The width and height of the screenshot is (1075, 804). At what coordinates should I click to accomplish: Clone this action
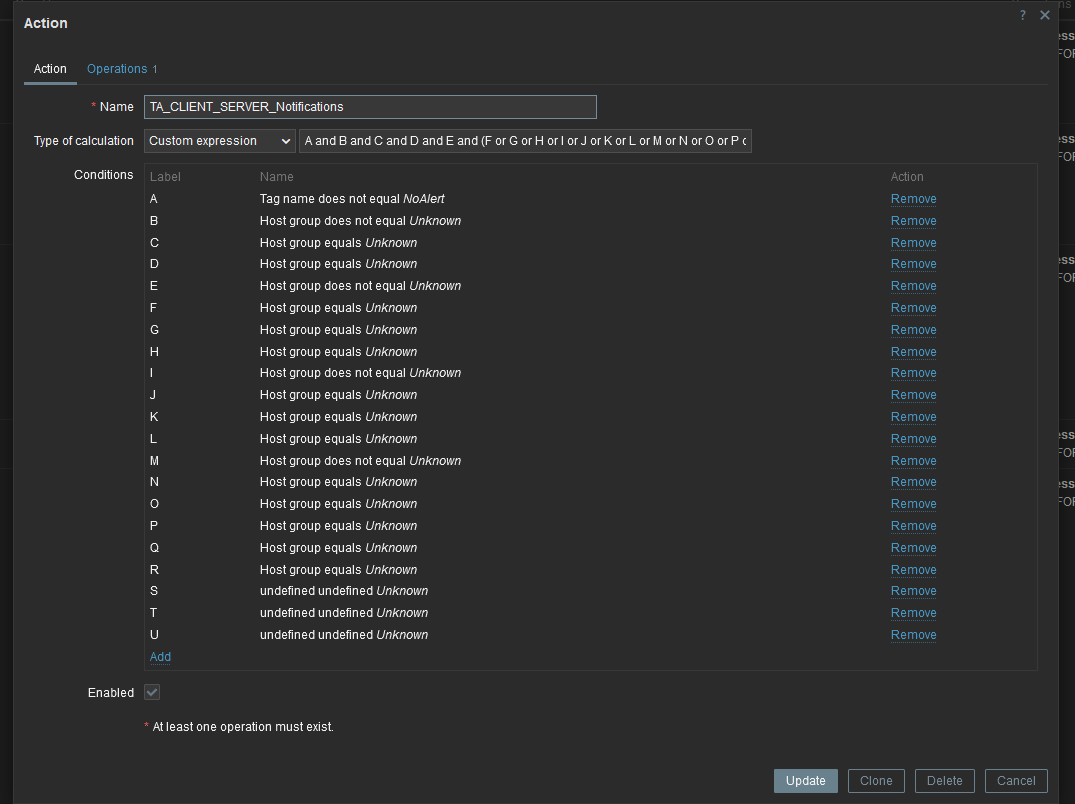point(876,781)
